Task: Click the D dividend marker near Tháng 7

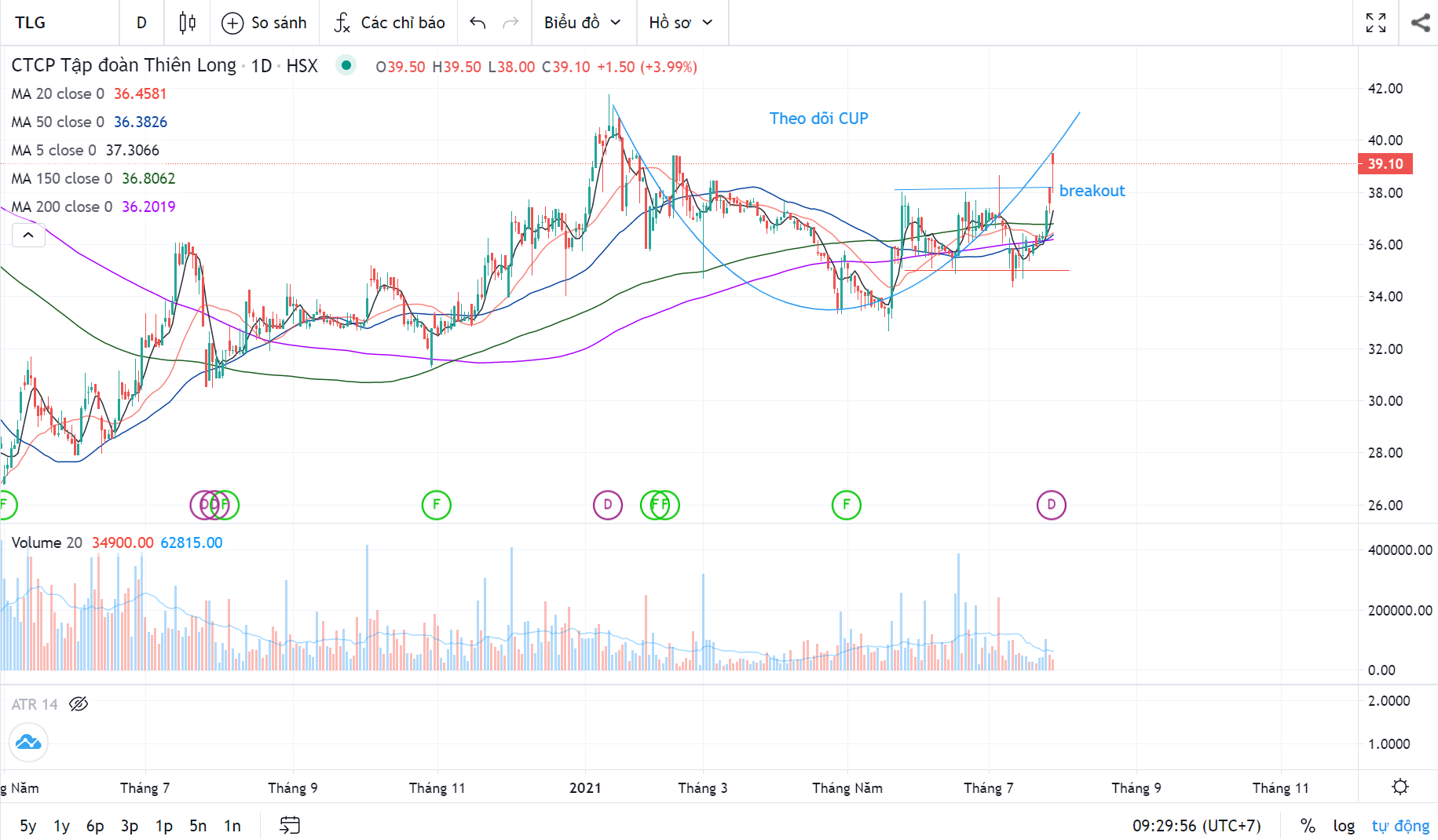Action: (1051, 505)
